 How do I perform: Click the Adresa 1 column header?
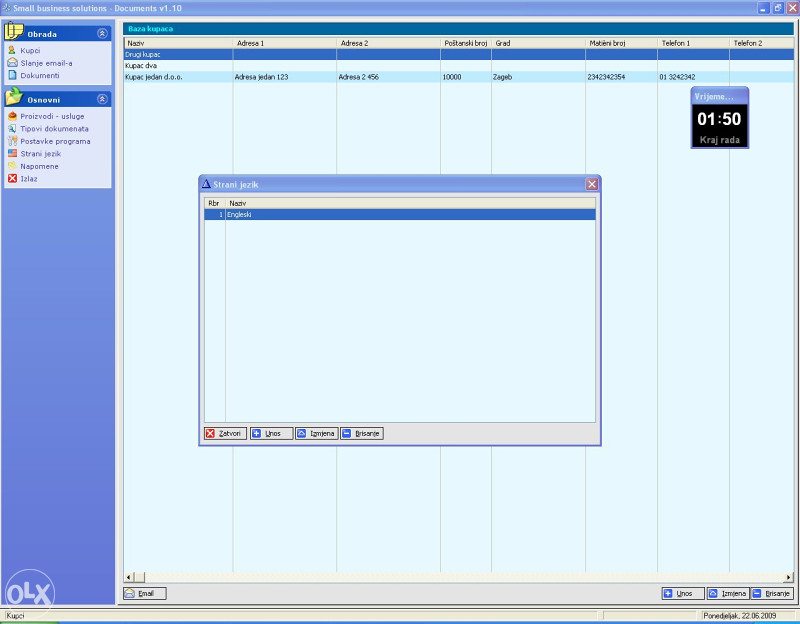(285, 43)
